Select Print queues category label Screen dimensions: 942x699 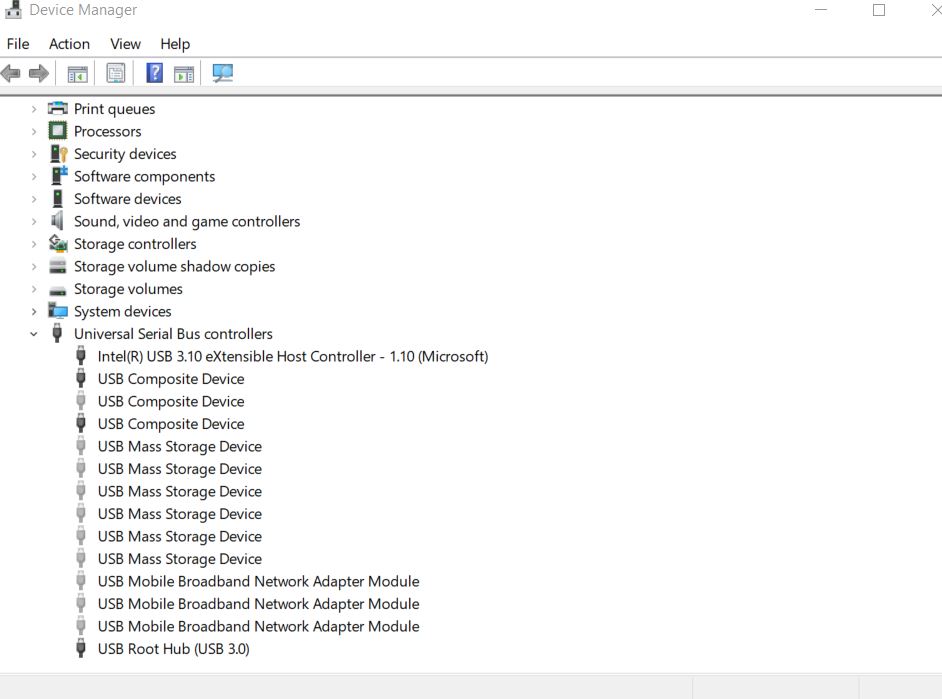pyautogui.click(x=114, y=109)
